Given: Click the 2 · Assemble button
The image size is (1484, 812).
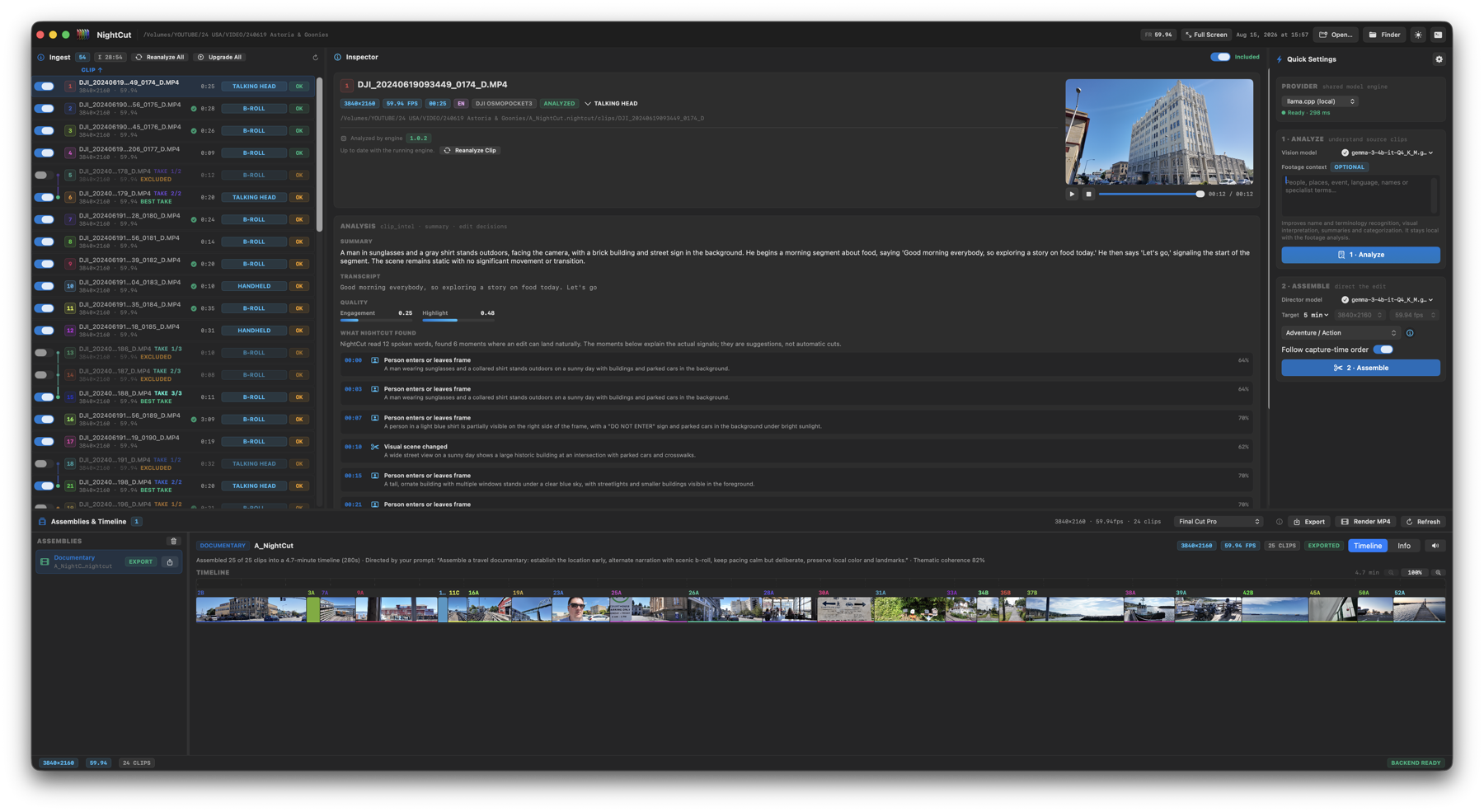Looking at the screenshot, I should click(1360, 368).
